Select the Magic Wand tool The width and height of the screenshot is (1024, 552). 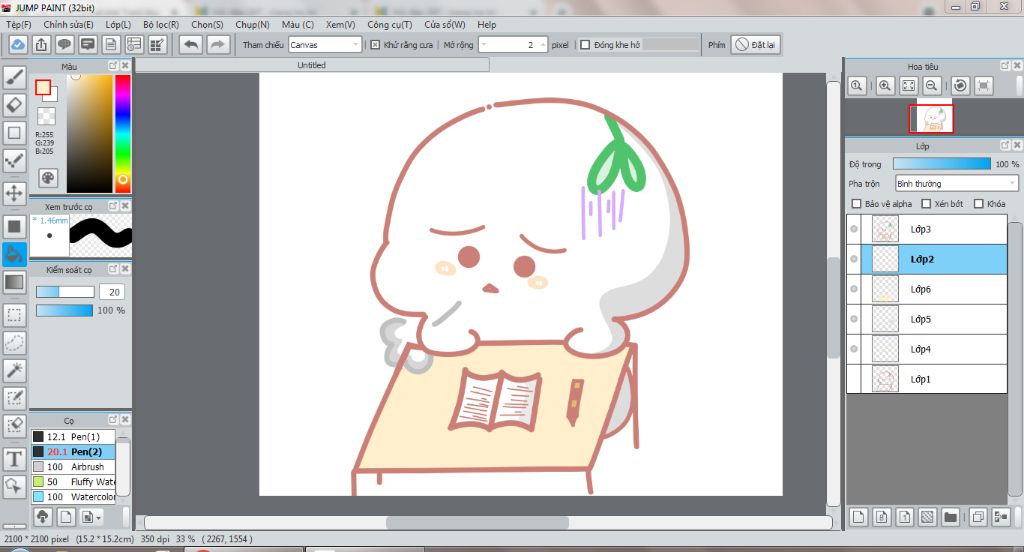pos(14,370)
